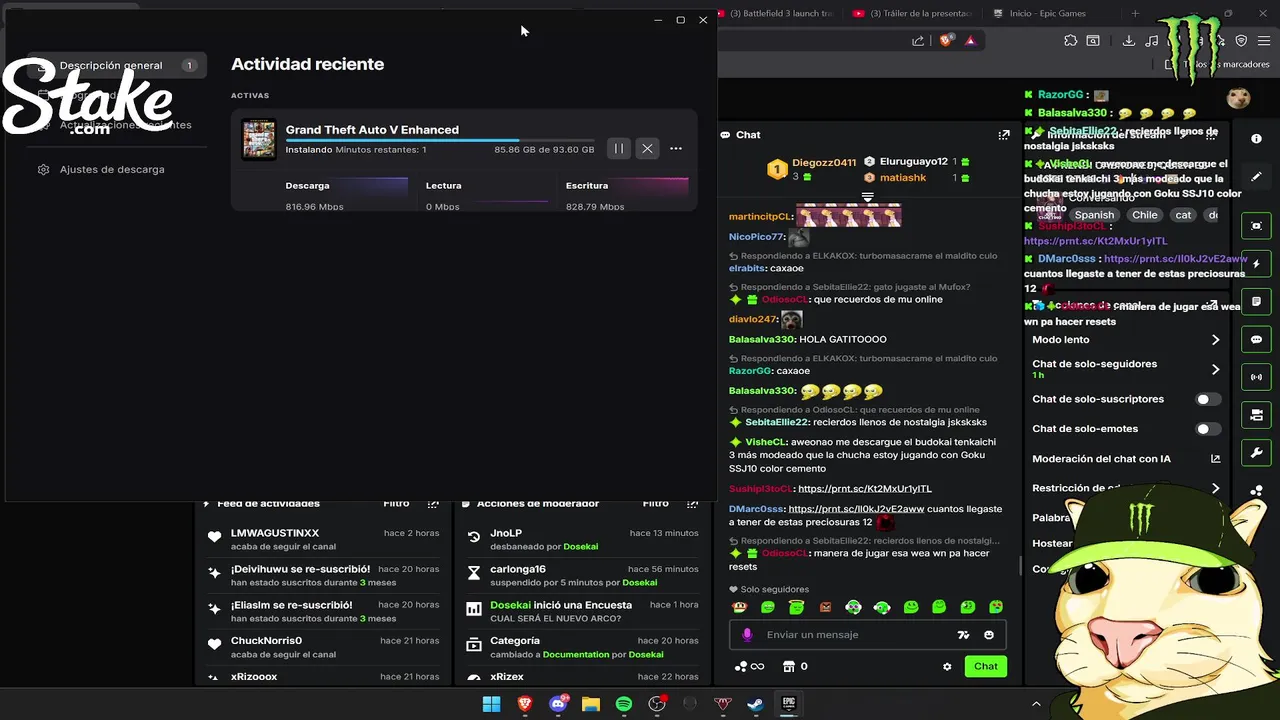Viewport: 1280px width, 720px height.
Task: Click the lightning bolt quick action icon
Action: click(x=1257, y=264)
